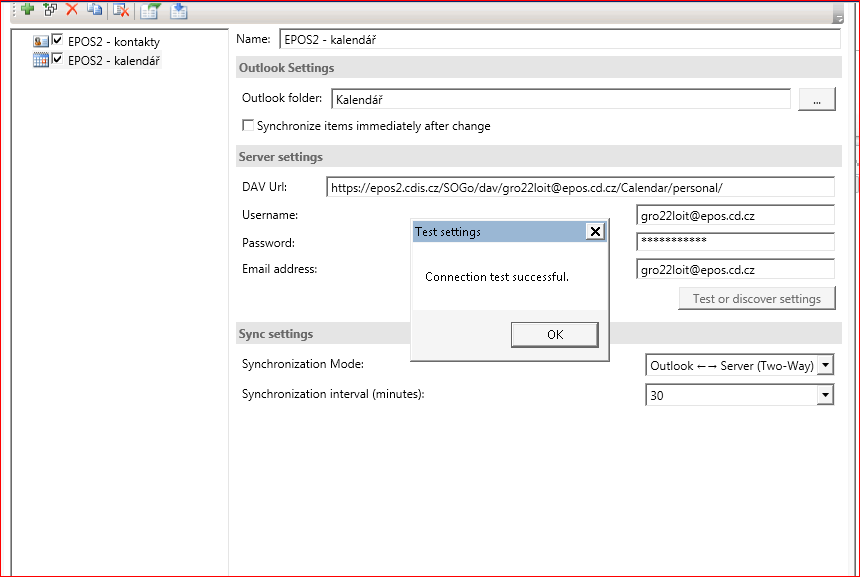
Task: Click the 'Synchronization Mode:' label
Action: [303, 364]
